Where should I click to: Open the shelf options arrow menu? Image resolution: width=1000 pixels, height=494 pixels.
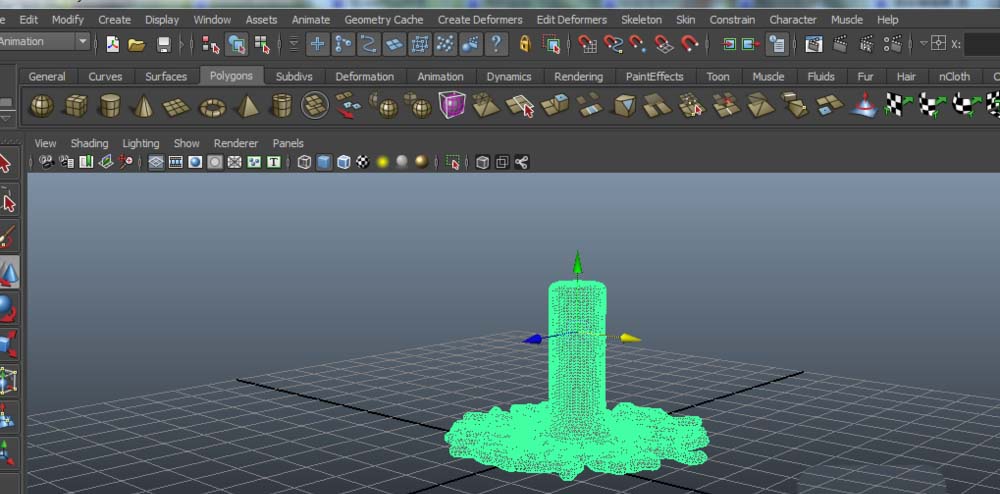pos(7,119)
